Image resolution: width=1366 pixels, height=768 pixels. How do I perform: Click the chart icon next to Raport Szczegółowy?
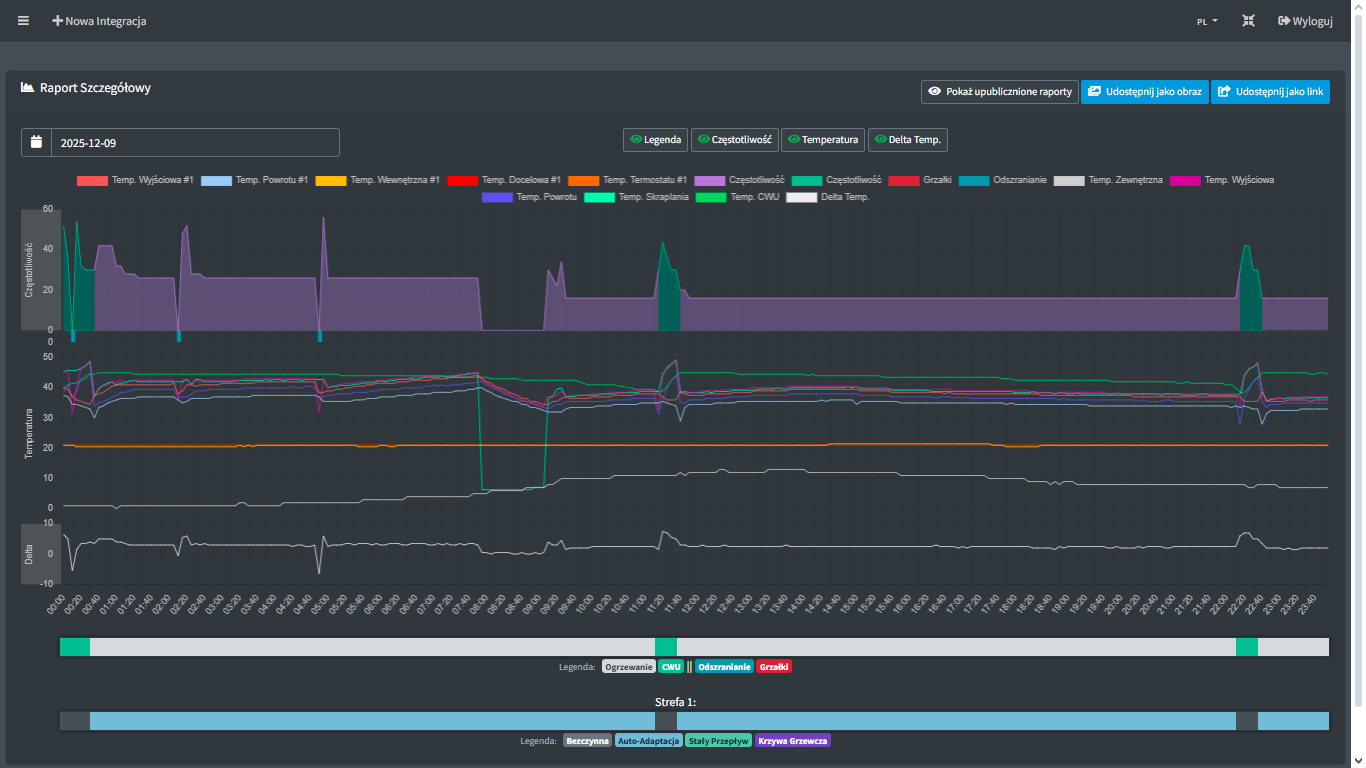(28, 88)
